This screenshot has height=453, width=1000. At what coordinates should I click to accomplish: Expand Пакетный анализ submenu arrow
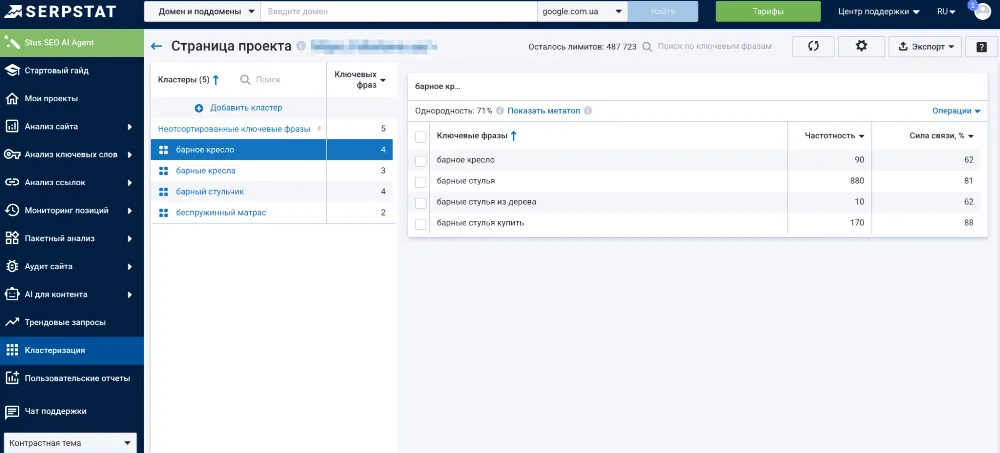[x=129, y=239]
